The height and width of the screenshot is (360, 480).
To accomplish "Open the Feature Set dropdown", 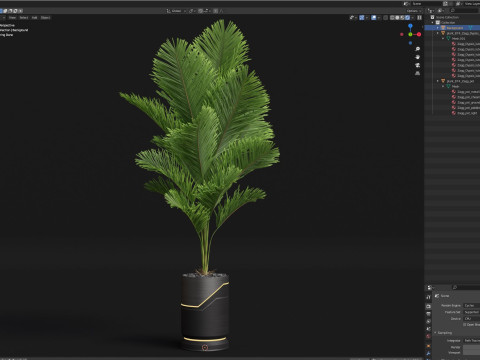I will tap(471, 312).
